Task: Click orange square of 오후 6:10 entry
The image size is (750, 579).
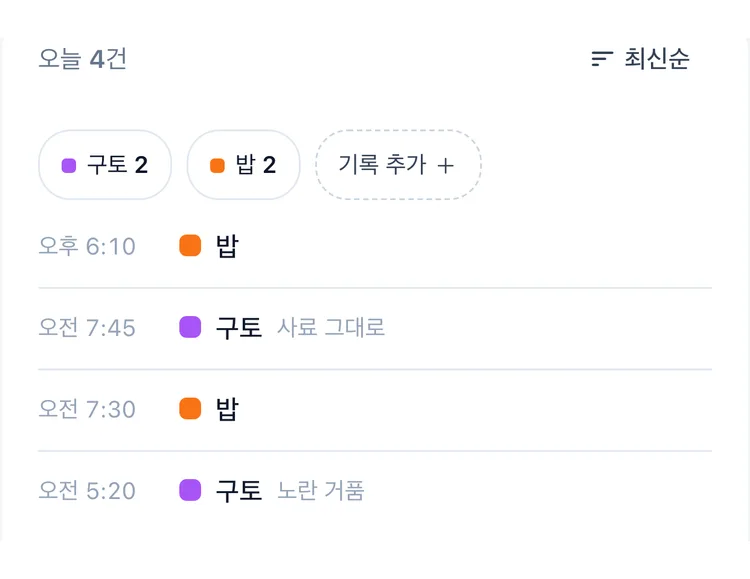Action: tap(190, 246)
